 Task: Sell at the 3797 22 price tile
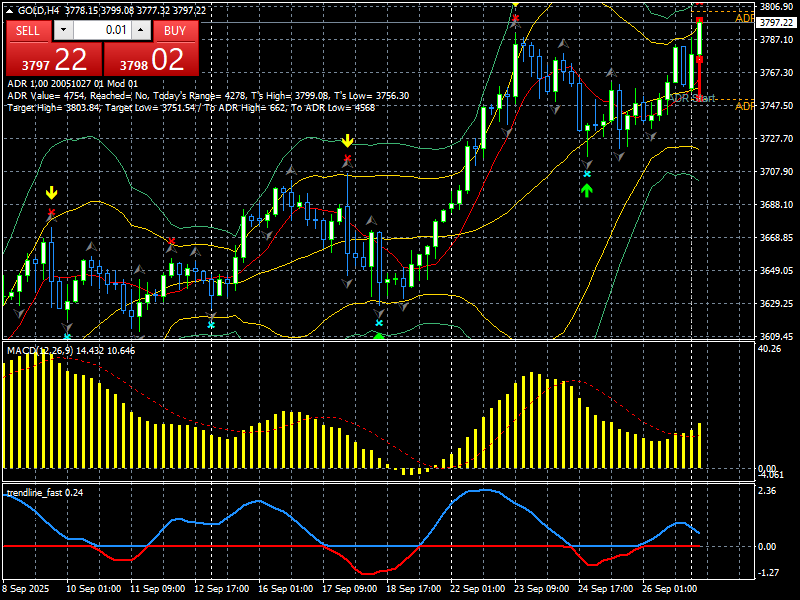click(x=54, y=60)
